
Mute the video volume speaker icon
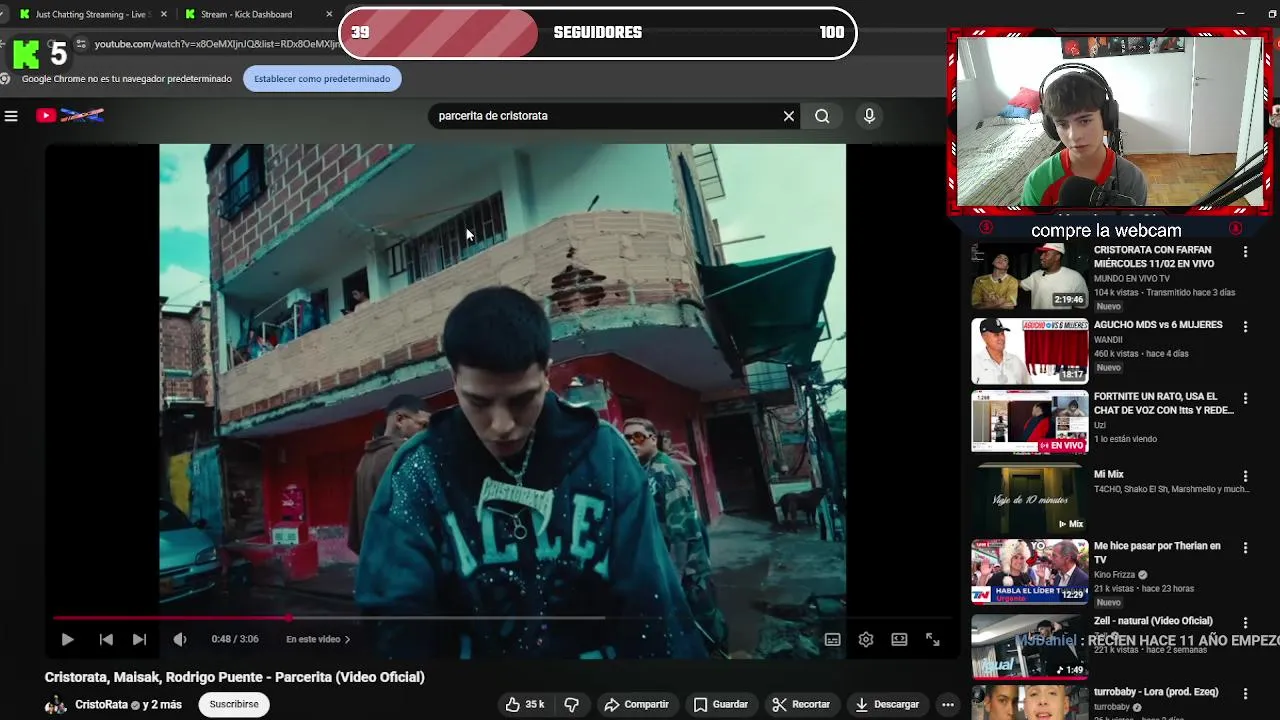[x=179, y=639]
